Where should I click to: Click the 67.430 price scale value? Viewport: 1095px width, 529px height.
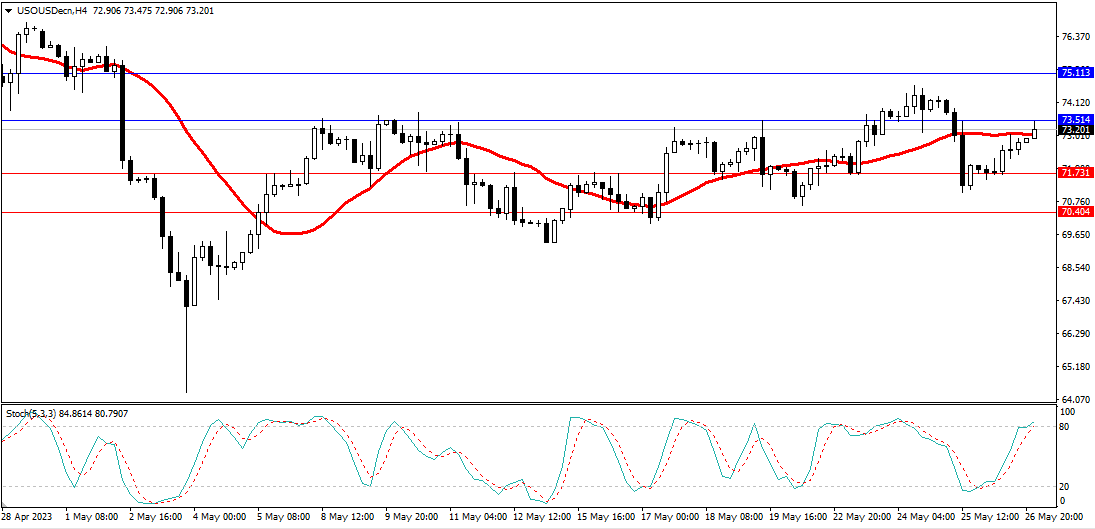(1075, 301)
